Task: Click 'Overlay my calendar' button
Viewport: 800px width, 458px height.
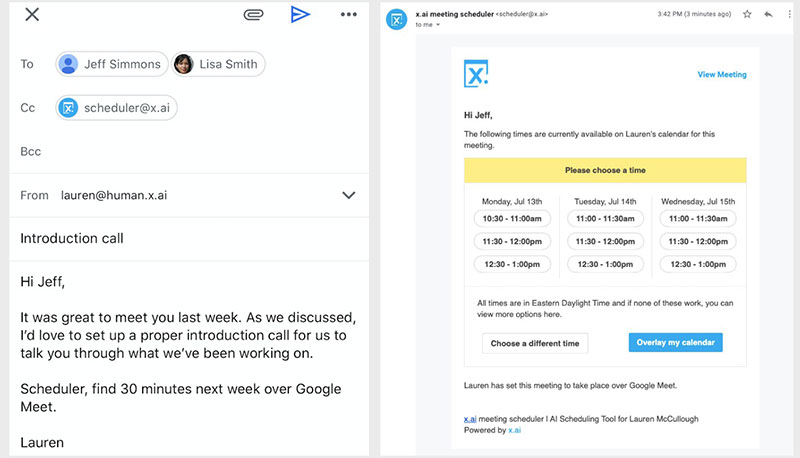Action: (676, 343)
